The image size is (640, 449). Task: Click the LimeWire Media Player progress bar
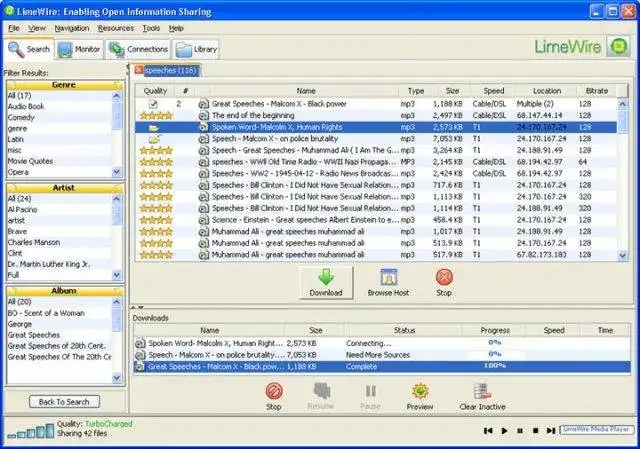(x=596, y=430)
